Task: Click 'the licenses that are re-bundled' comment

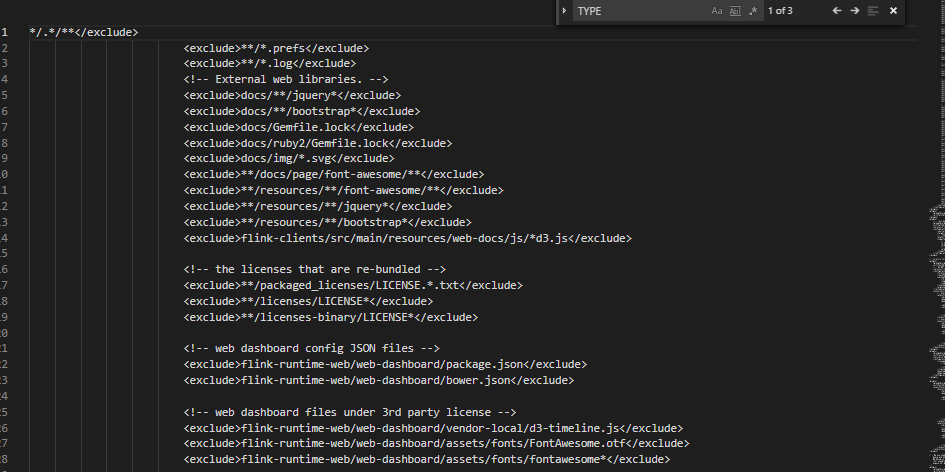Action: point(315,269)
